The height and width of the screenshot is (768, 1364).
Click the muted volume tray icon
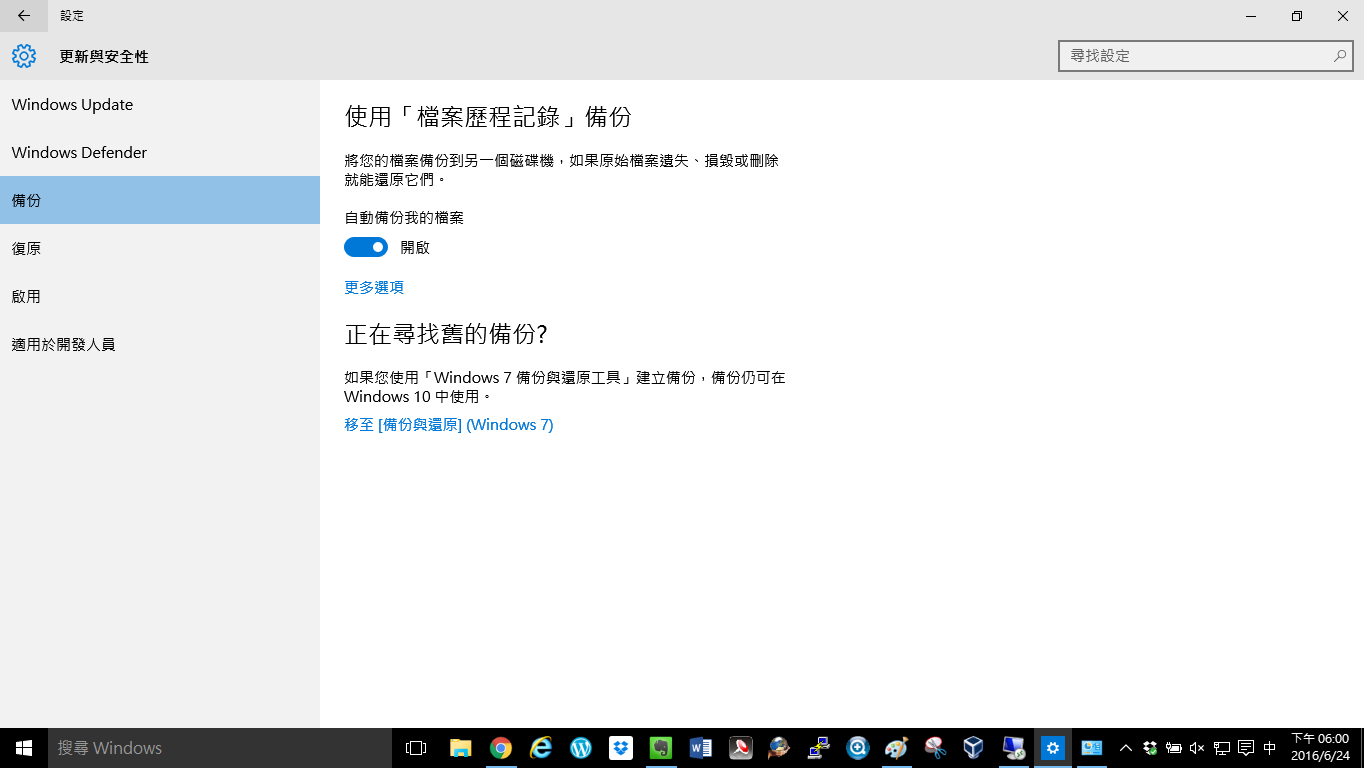[1198, 748]
